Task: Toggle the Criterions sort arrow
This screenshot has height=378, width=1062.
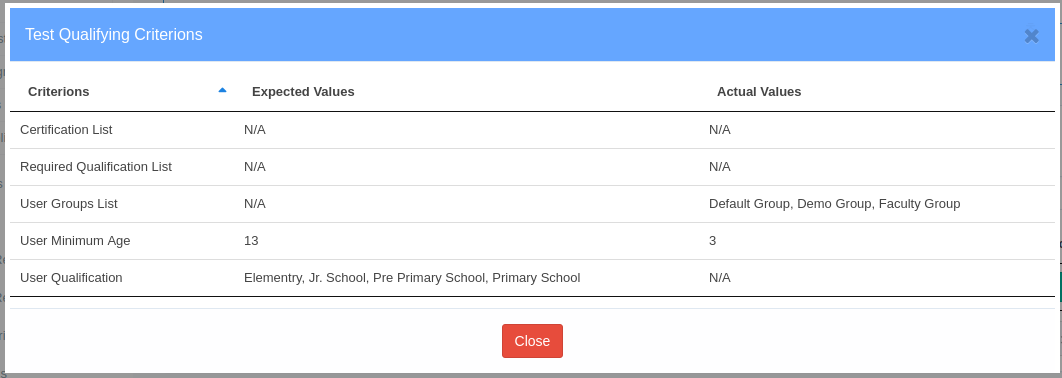Action: [222, 90]
